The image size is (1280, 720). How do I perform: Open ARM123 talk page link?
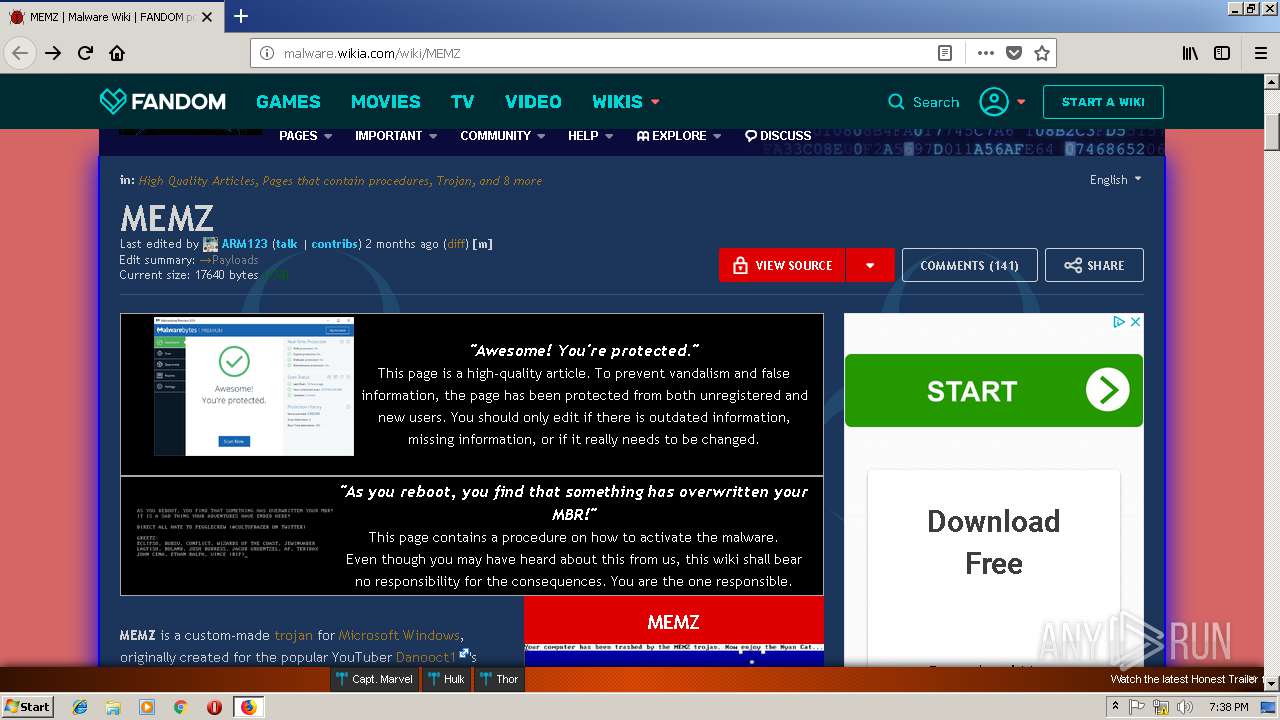click(287, 244)
